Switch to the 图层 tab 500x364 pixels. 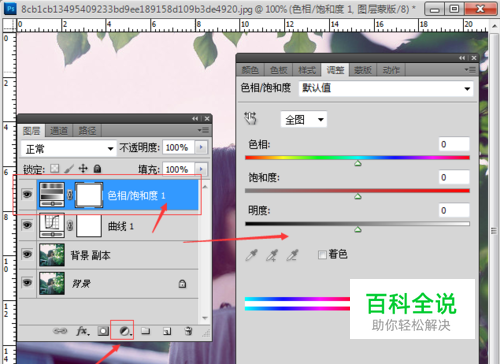coord(31,131)
